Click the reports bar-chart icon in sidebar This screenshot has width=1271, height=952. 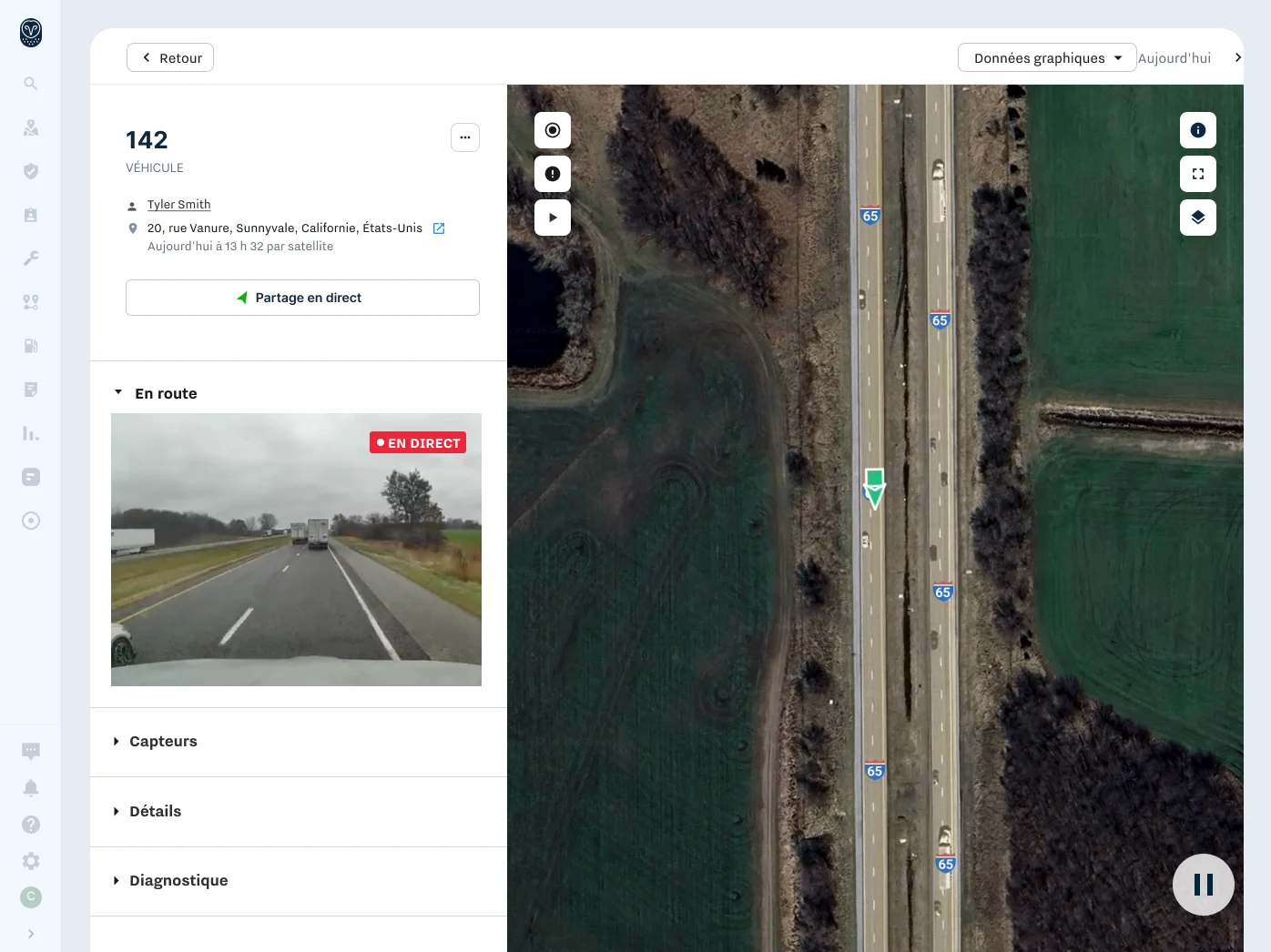click(30, 433)
